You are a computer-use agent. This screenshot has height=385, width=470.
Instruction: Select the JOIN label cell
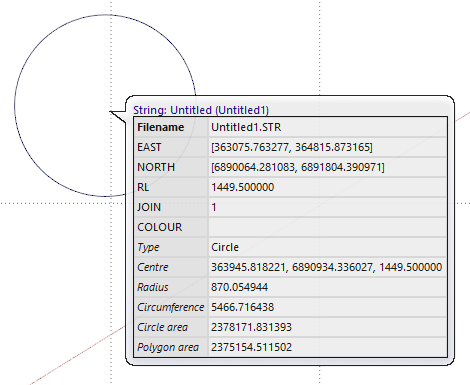(x=171, y=207)
